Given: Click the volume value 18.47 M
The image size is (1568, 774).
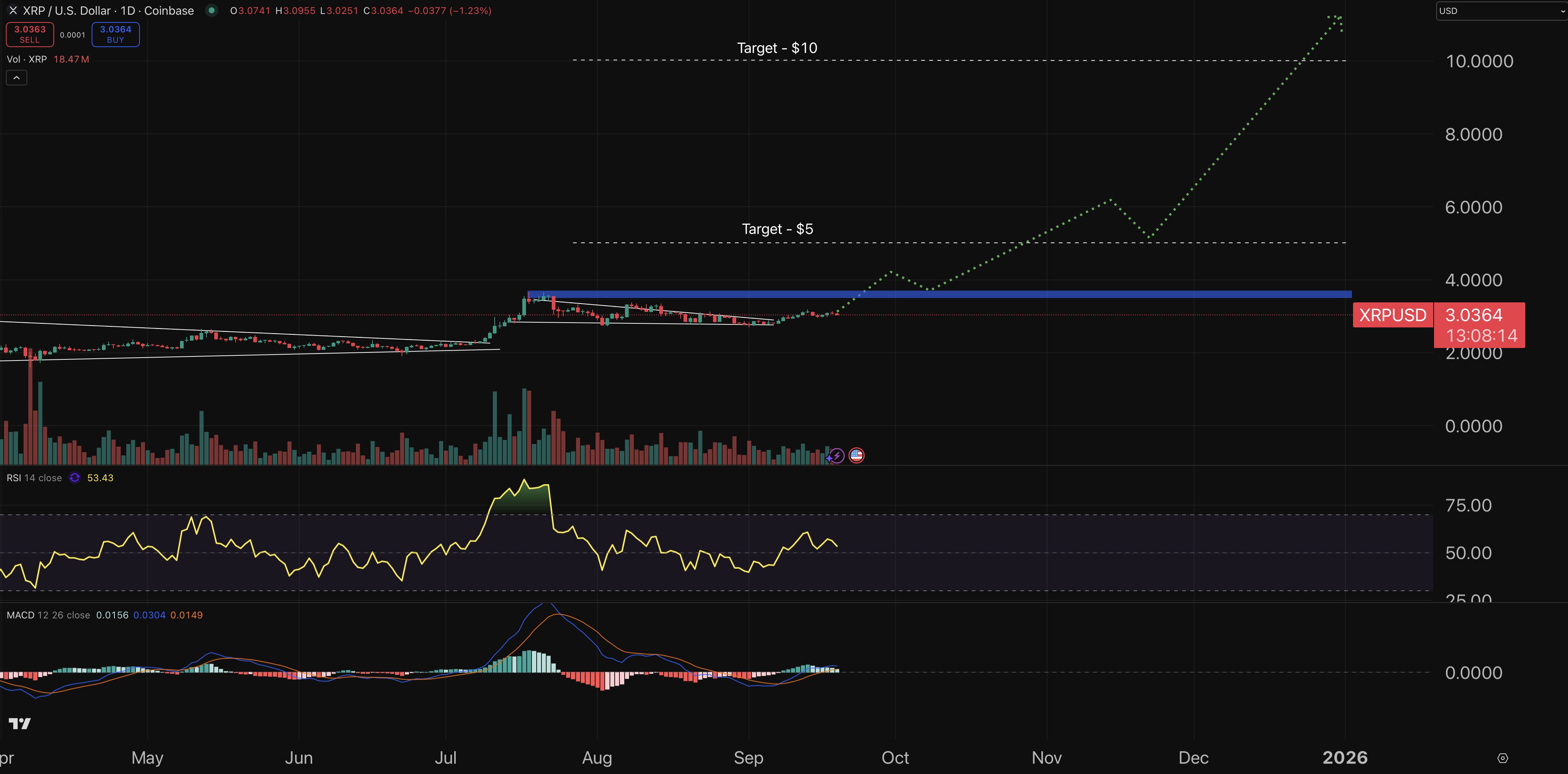Looking at the screenshot, I should (x=71, y=59).
